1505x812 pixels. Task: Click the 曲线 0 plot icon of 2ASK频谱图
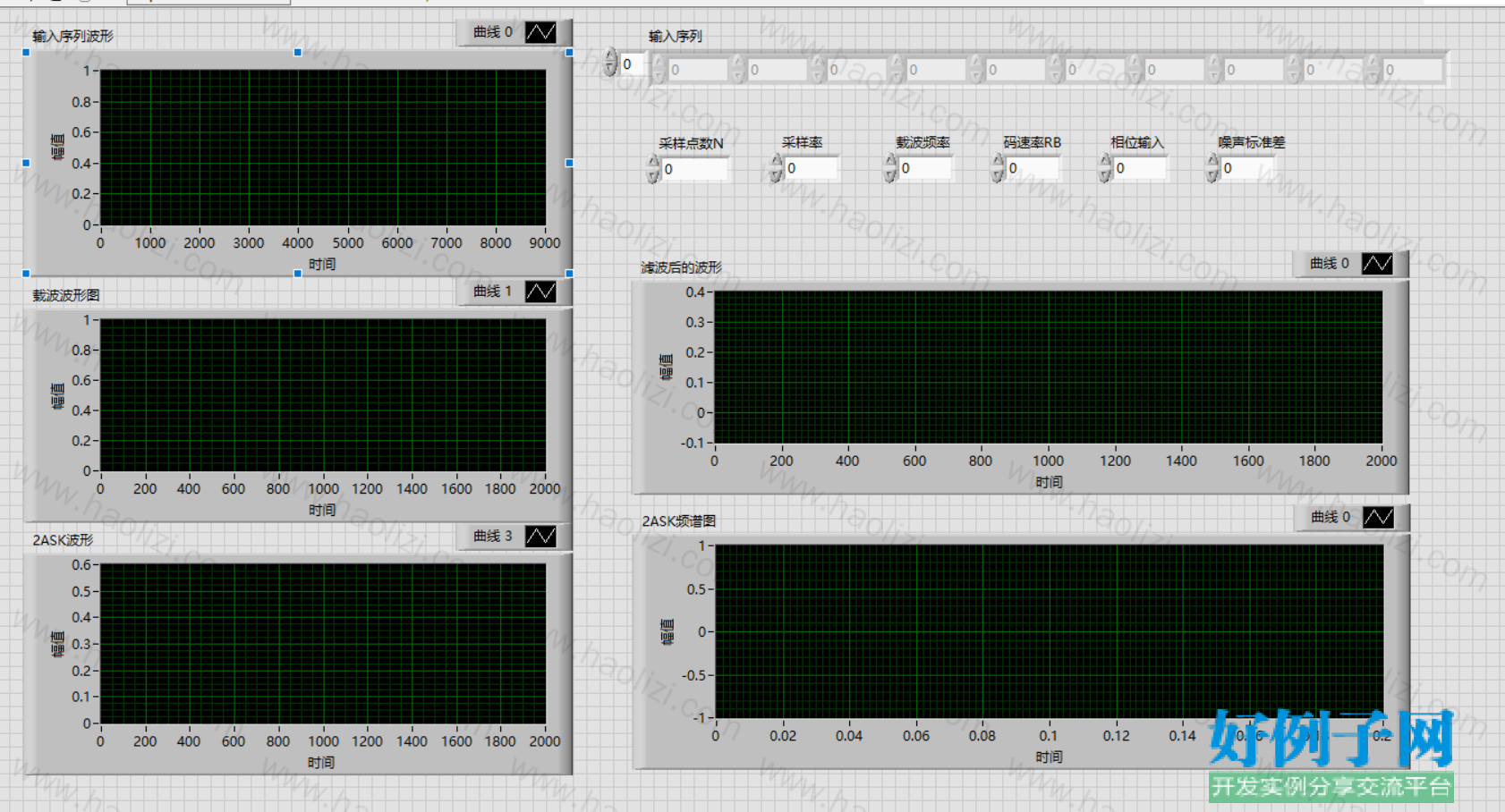tap(1378, 517)
